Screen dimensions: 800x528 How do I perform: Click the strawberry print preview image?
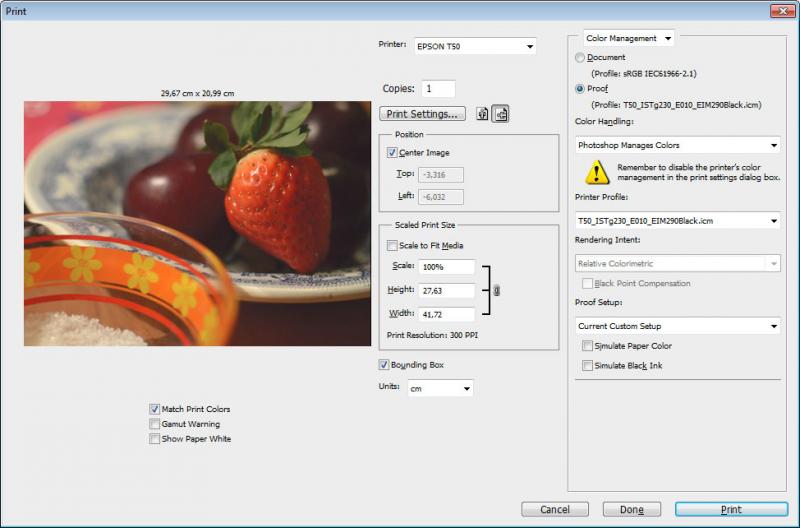point(197,223)
